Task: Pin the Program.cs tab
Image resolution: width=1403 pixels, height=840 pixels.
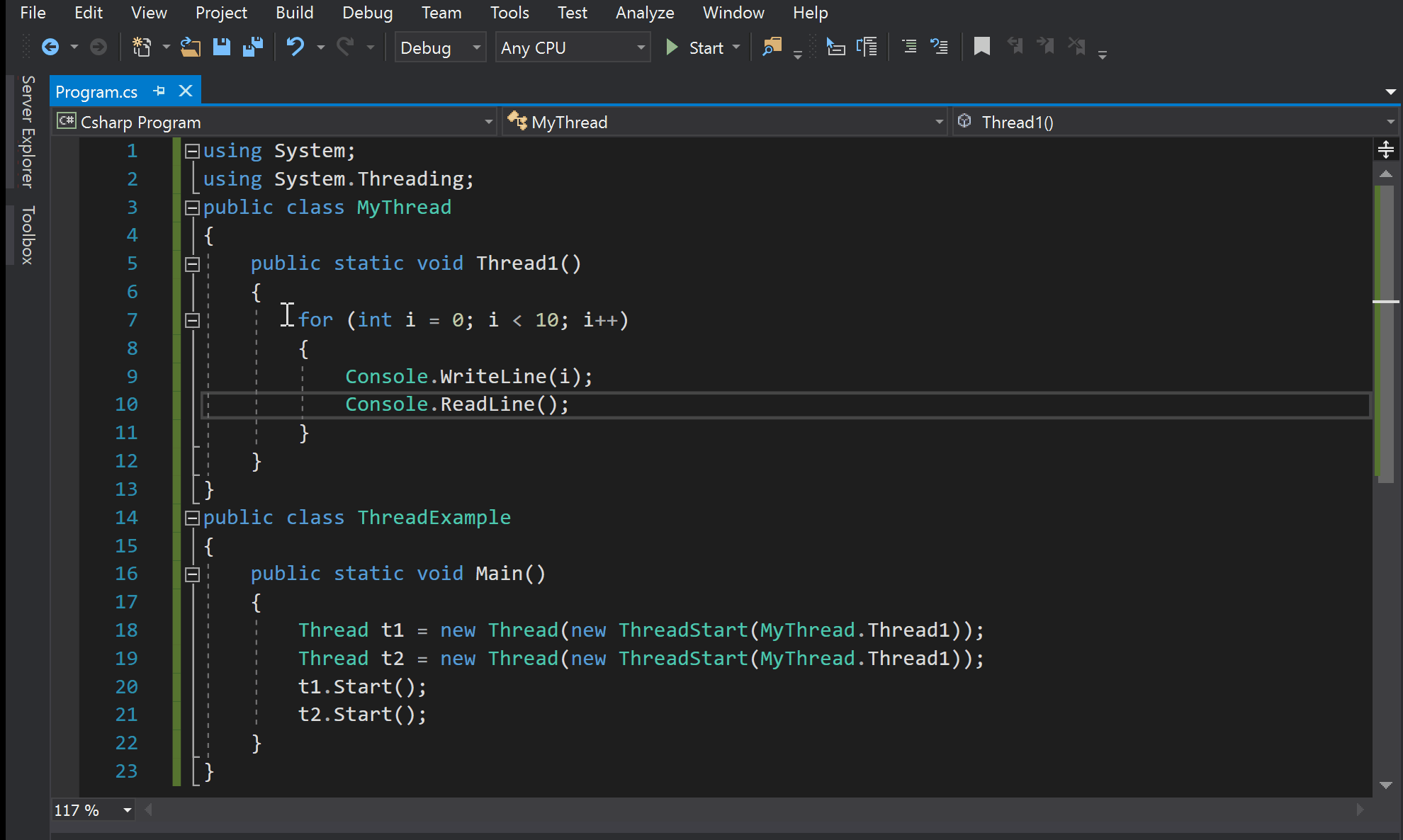Action: [159, 91]
